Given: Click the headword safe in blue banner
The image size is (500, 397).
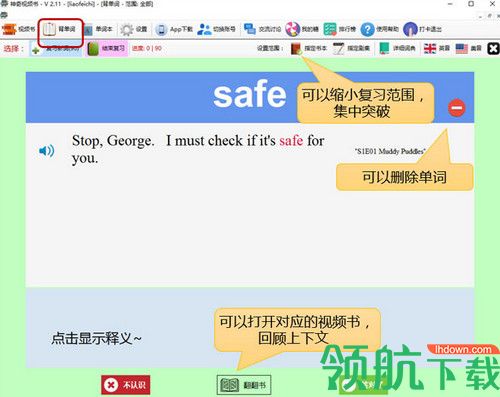Looking at the screenshot, I should point(250,95).
